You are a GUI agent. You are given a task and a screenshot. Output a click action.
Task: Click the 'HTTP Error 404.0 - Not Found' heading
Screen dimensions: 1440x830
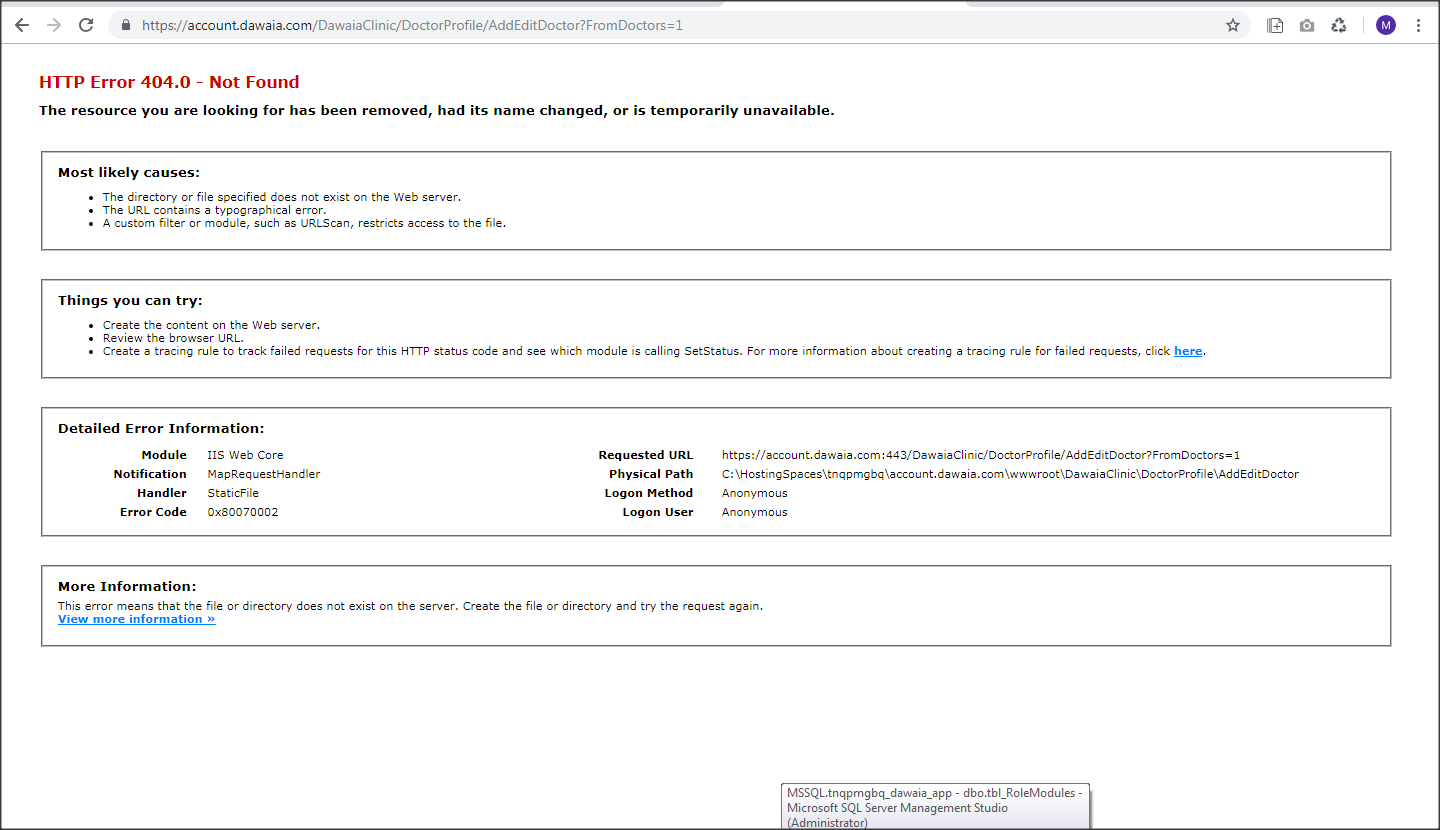pyautogui.click(x=169, y=82)
